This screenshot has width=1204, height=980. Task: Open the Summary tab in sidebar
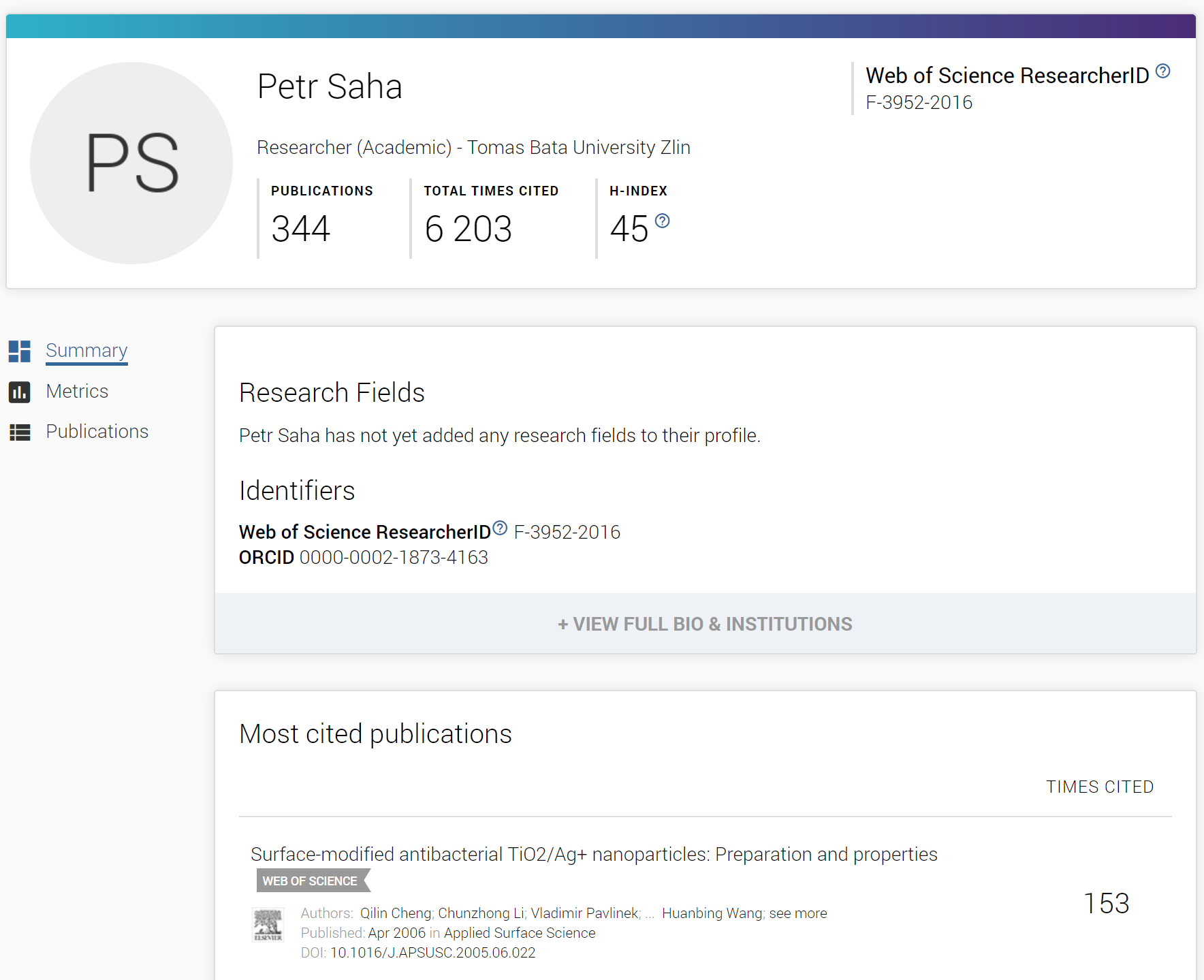pyautogui.click(x=86, y=351)
